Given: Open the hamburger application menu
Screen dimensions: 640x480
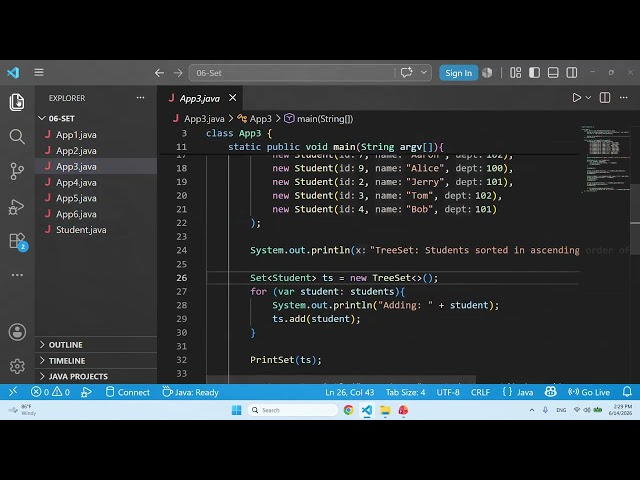Looking at the screenshot, I should [39, 73].
